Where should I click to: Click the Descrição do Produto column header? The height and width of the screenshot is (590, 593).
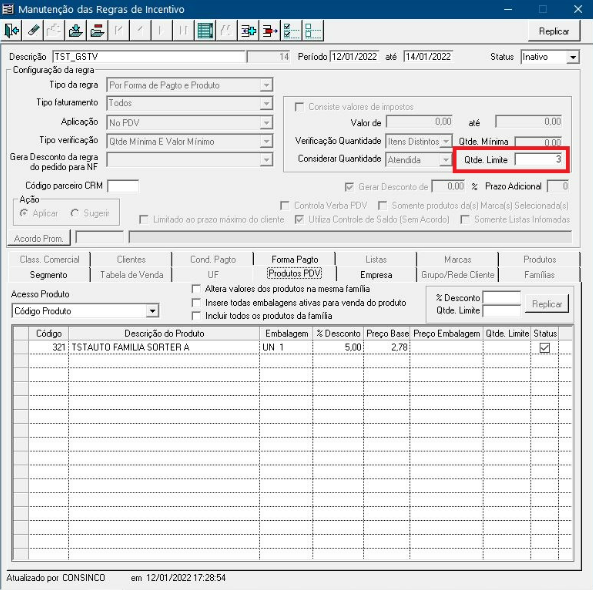(164, 334)
